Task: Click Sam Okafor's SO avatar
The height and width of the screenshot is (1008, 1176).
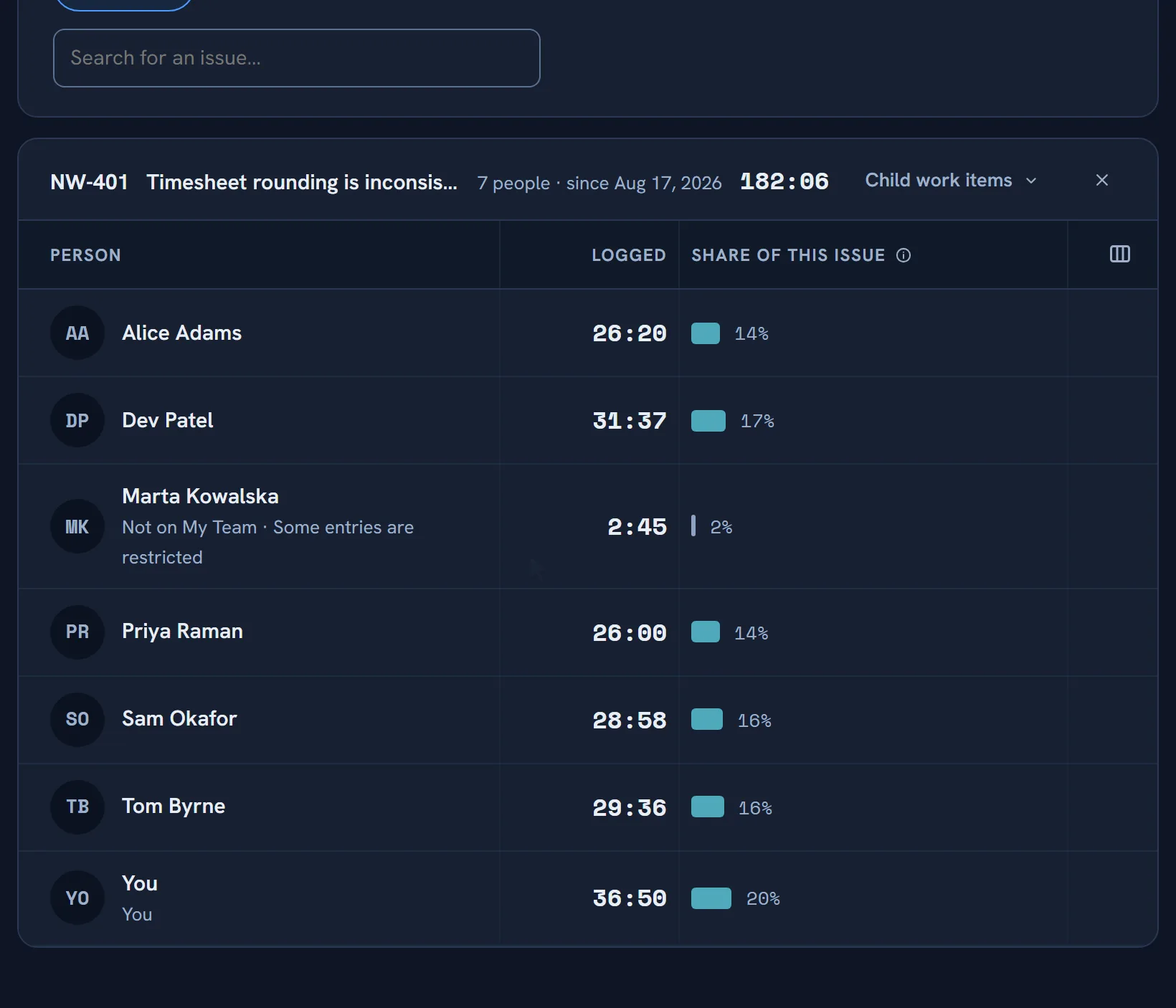Action: (77, 719)
